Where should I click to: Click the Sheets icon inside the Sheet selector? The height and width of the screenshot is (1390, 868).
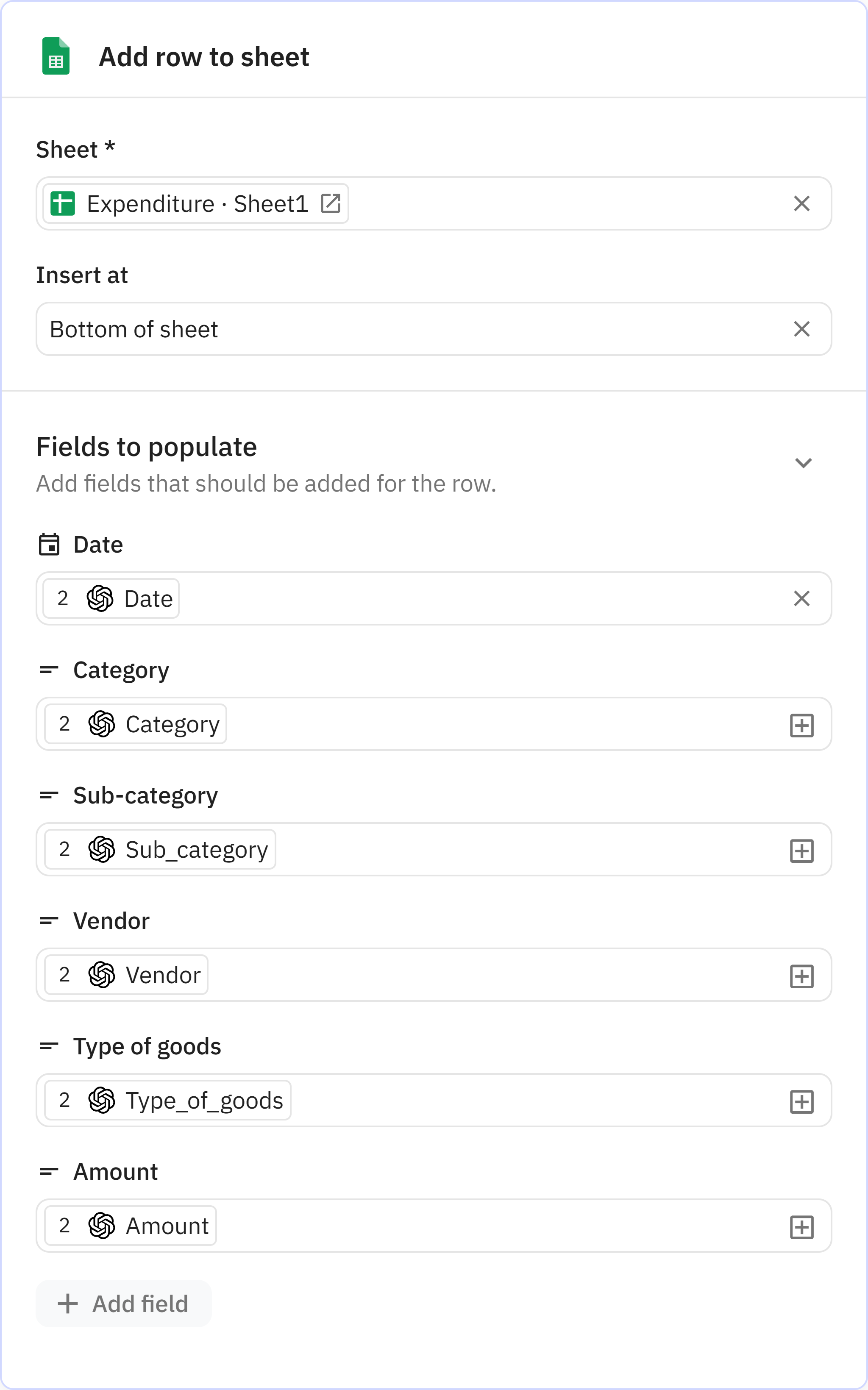coord(64,203)
